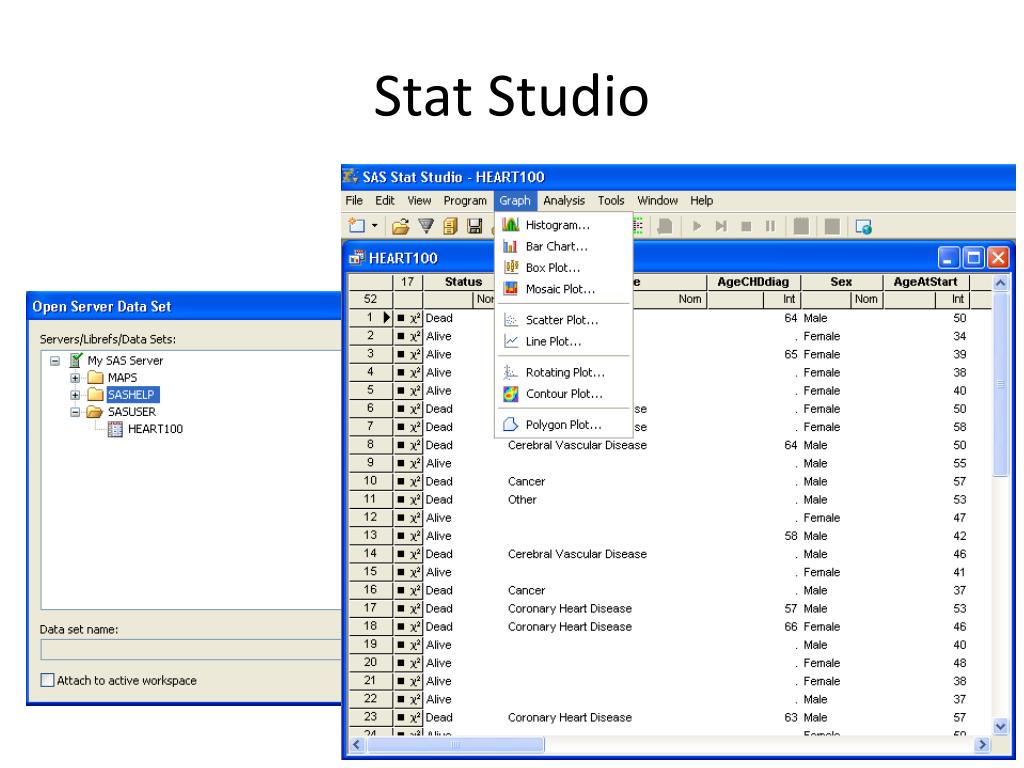Toggle the marker square in row 22
This screenshot has width=1024, height=768.
click(x=400, y=699)
